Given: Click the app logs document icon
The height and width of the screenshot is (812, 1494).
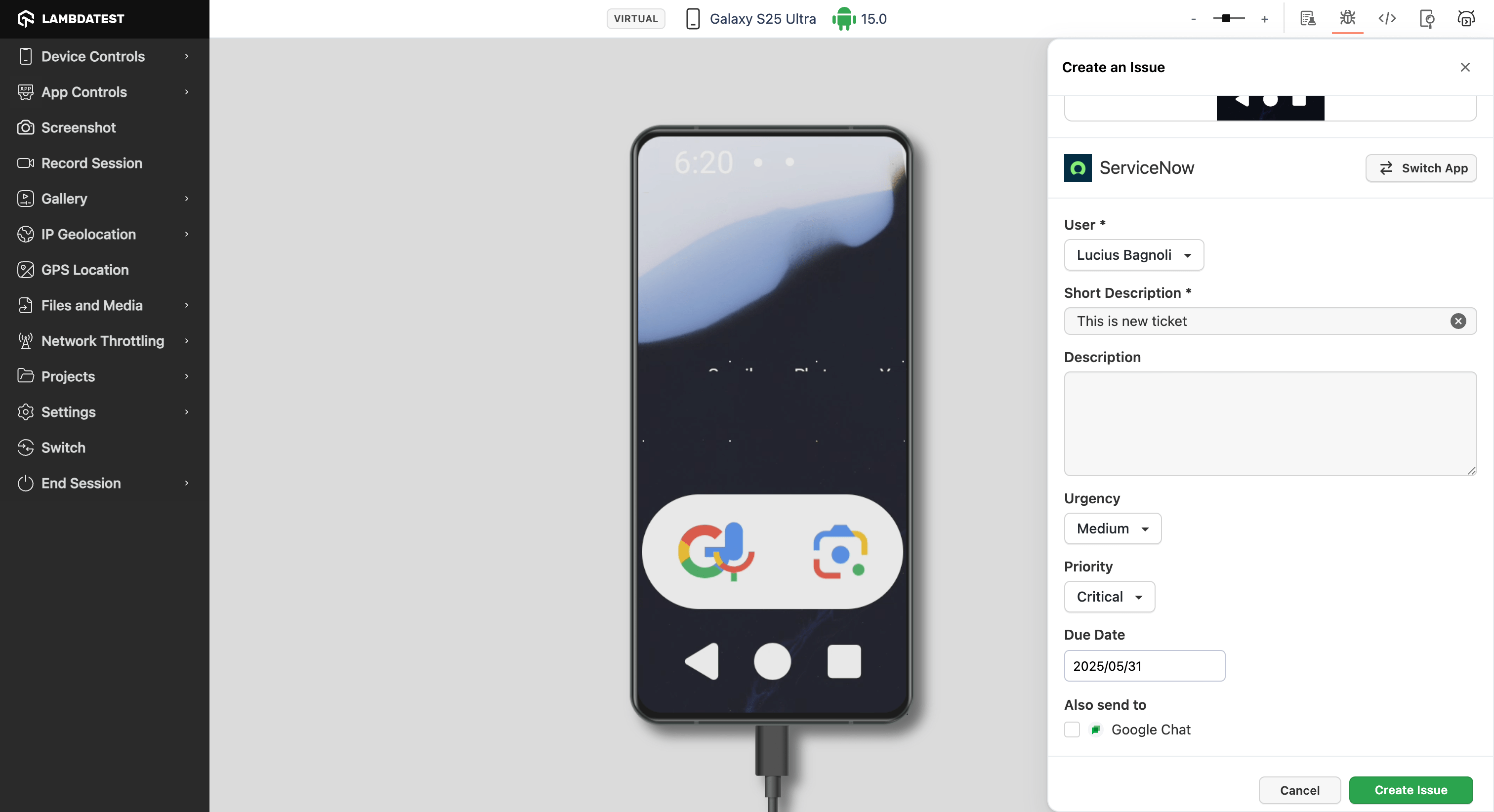Looking at the screenshot, I should pos(1307,19).
